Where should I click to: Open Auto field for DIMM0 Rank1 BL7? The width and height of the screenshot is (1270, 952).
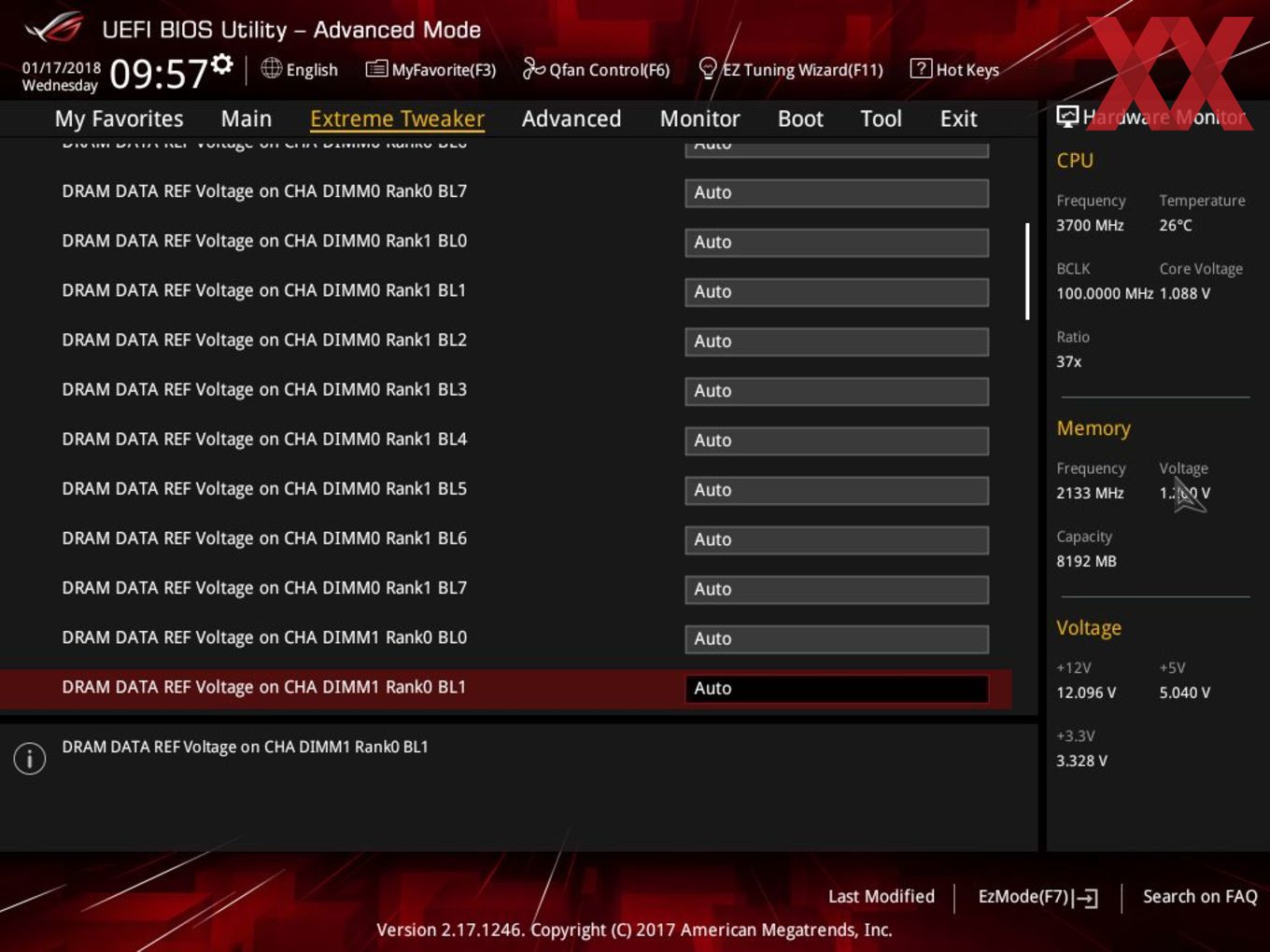coord(837,588)
